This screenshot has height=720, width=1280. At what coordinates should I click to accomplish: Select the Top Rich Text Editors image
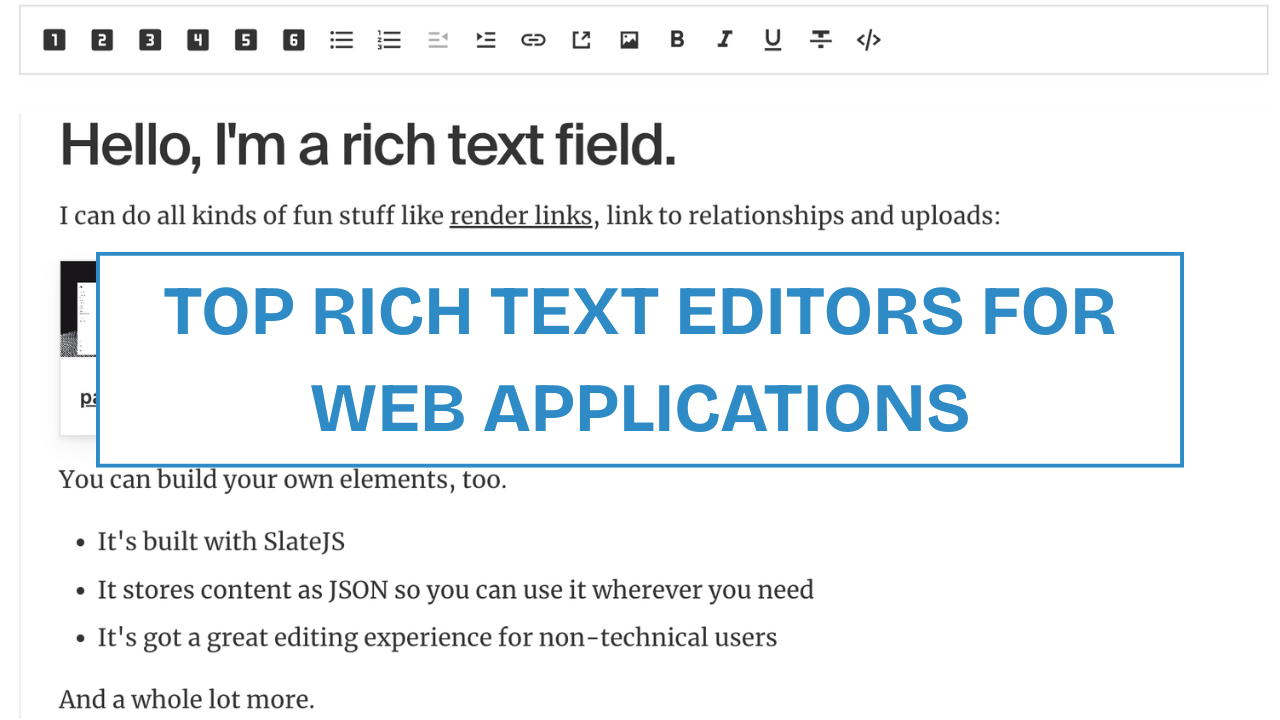(x=640, y=359)
